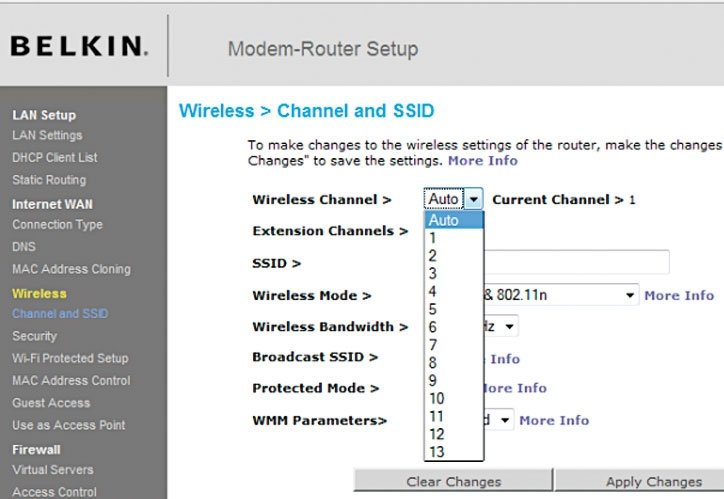Viewport: 724px width, 499px height.
Task: Select Auto in the channel list
Action: [x=454, y=220]
